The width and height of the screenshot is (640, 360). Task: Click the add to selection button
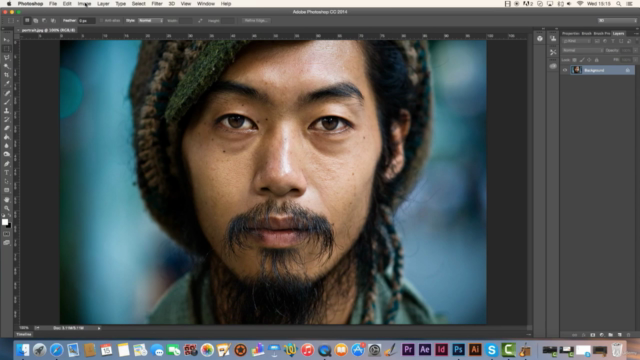(x=36, y=20)
